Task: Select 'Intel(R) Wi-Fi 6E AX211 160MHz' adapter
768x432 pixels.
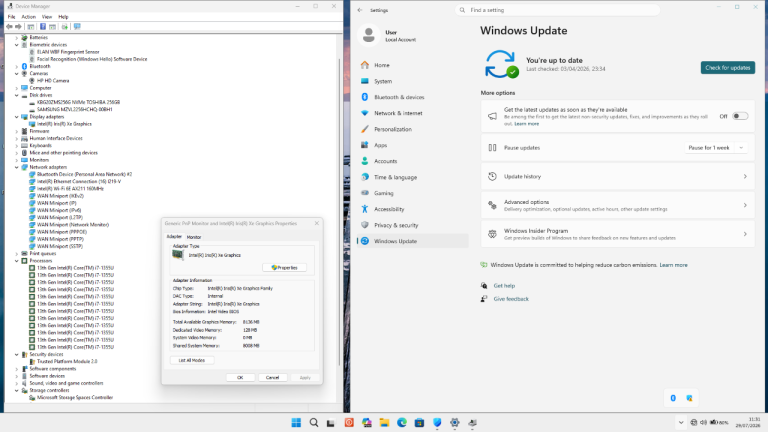Action: 70,189
